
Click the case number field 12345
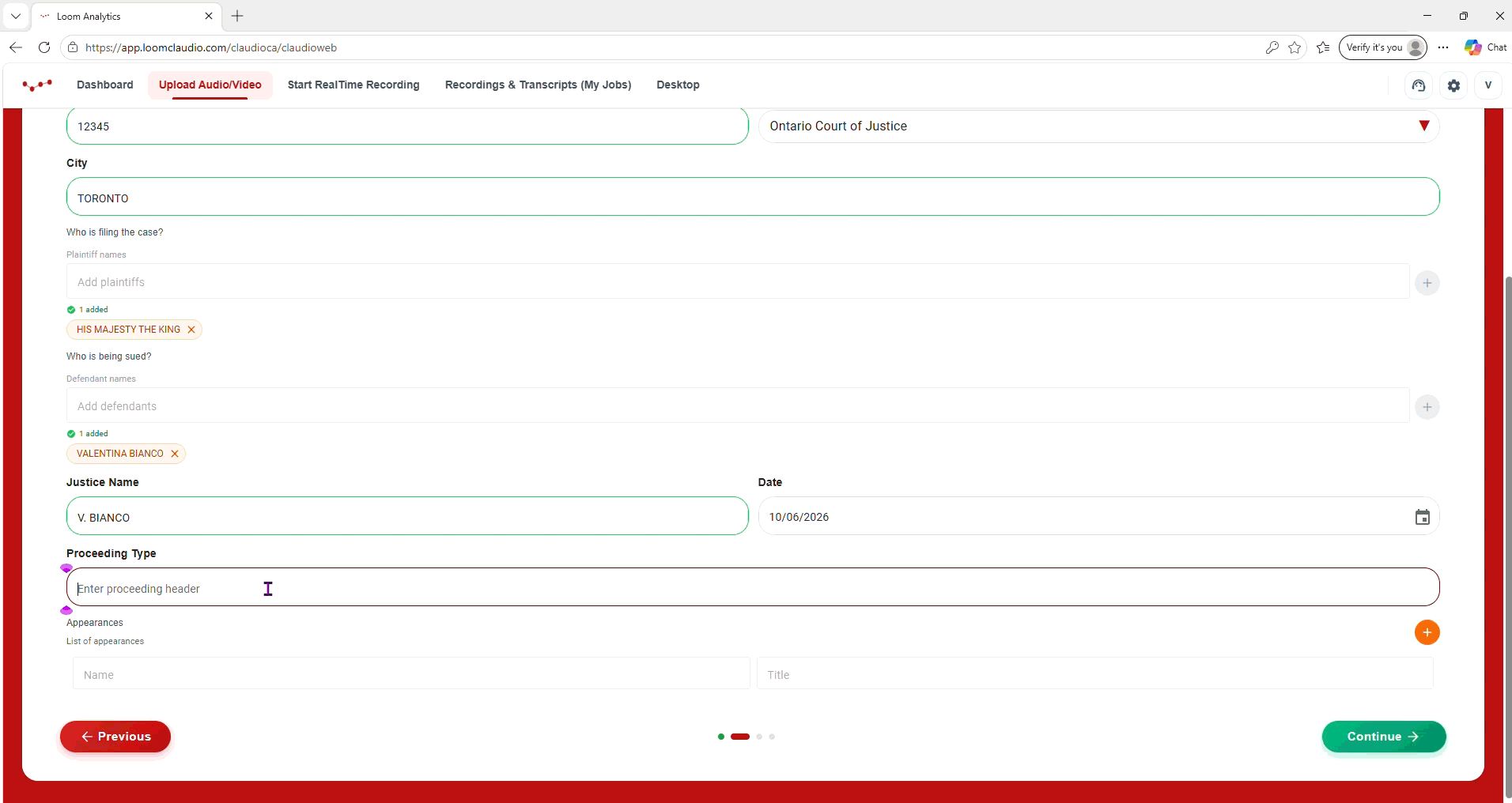coord(407,126)
